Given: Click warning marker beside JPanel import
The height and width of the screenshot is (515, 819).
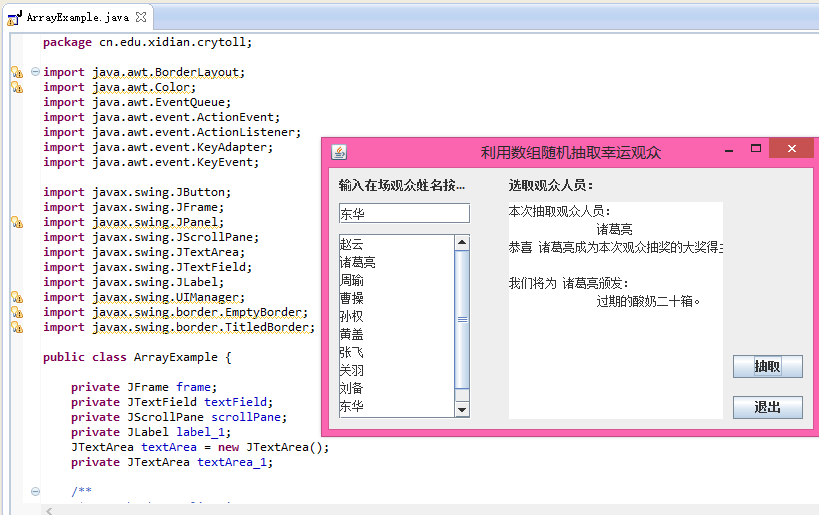Looking at the screenshot, I should pos(17,223).
